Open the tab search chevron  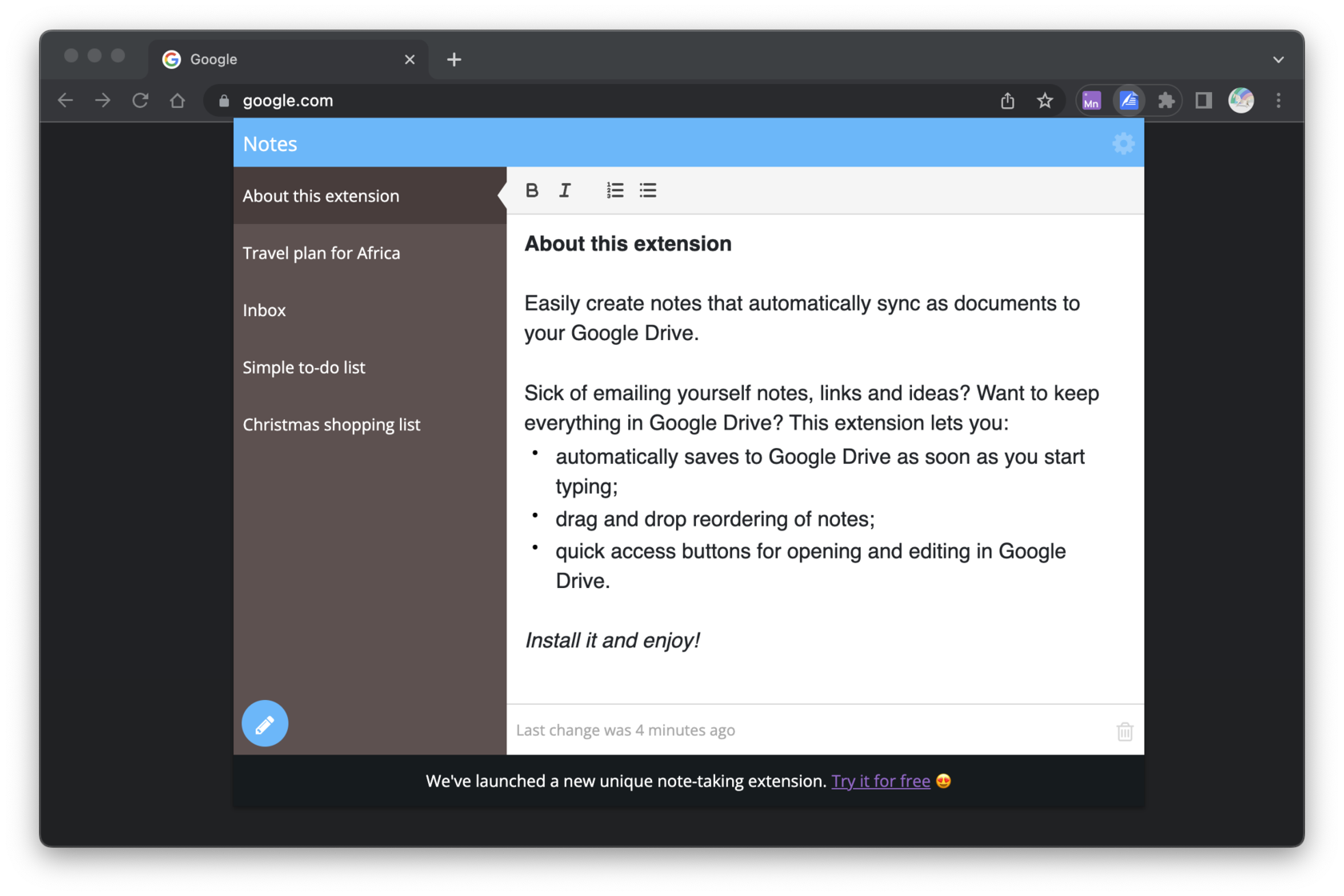(x=1278, y=59)
